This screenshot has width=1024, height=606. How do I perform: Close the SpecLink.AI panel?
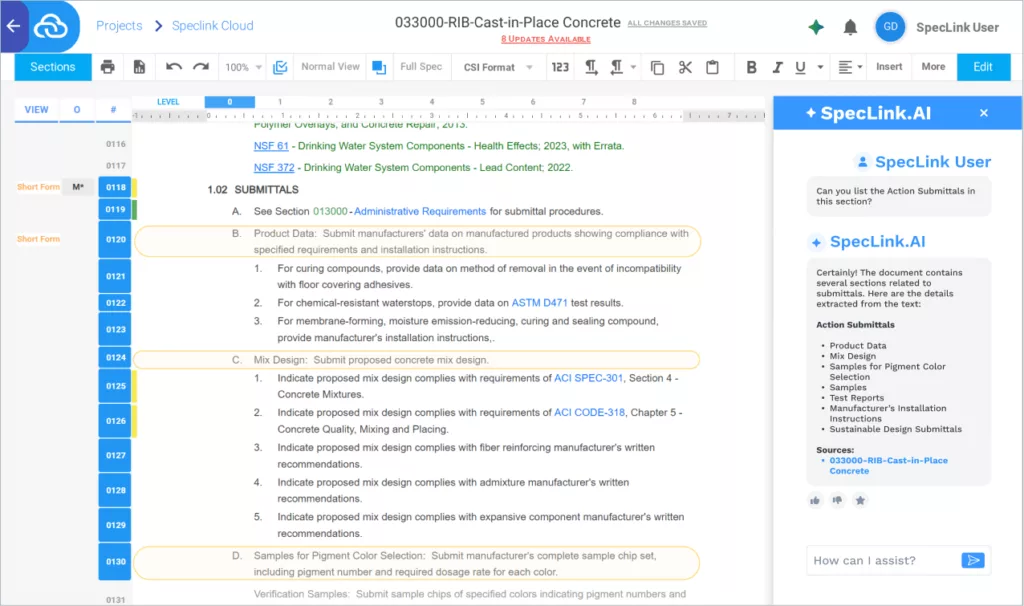pos(984,113)
